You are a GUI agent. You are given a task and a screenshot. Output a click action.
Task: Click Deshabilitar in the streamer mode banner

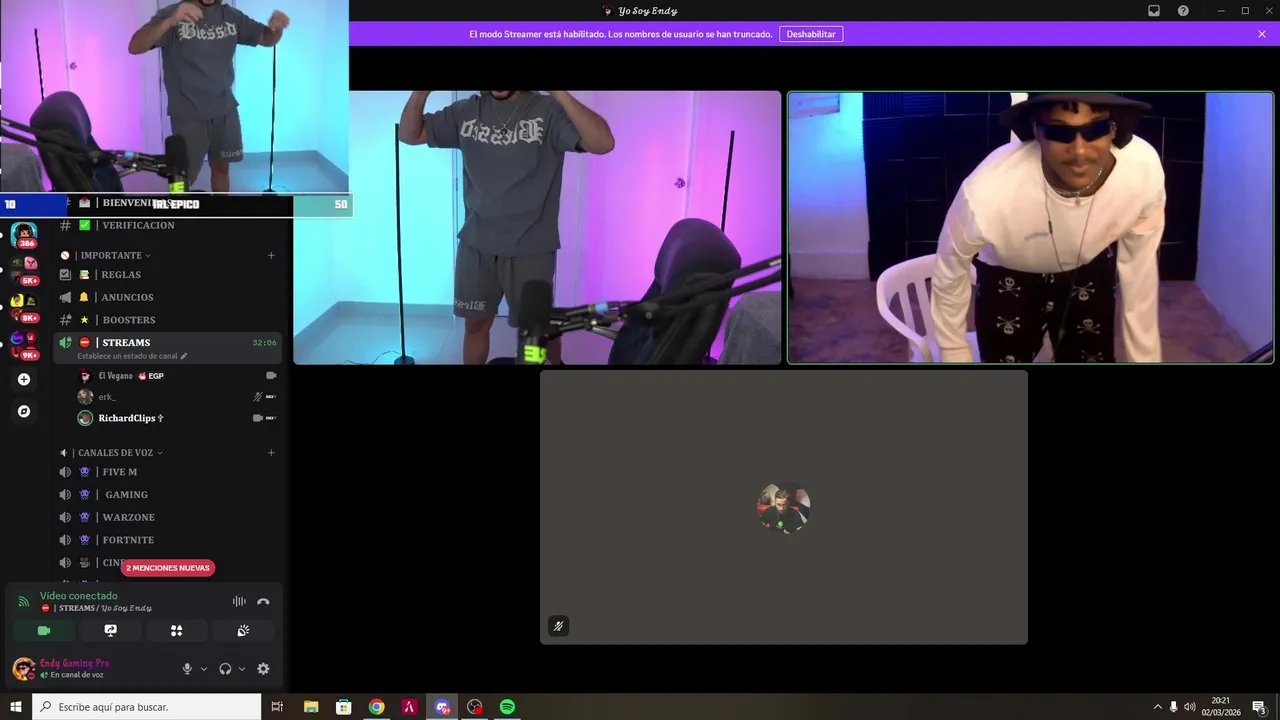point(811,34)
